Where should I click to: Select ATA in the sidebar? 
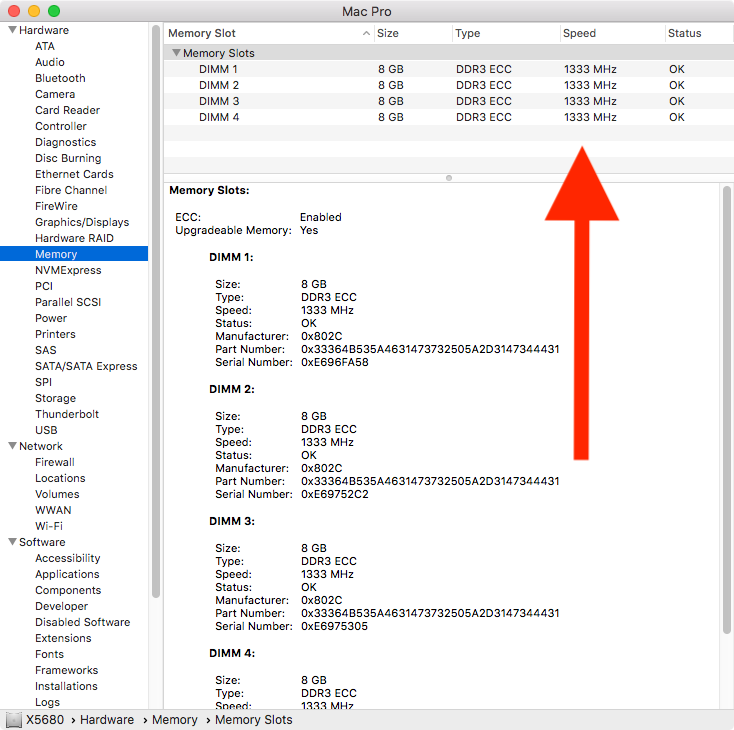pos(45,46)
